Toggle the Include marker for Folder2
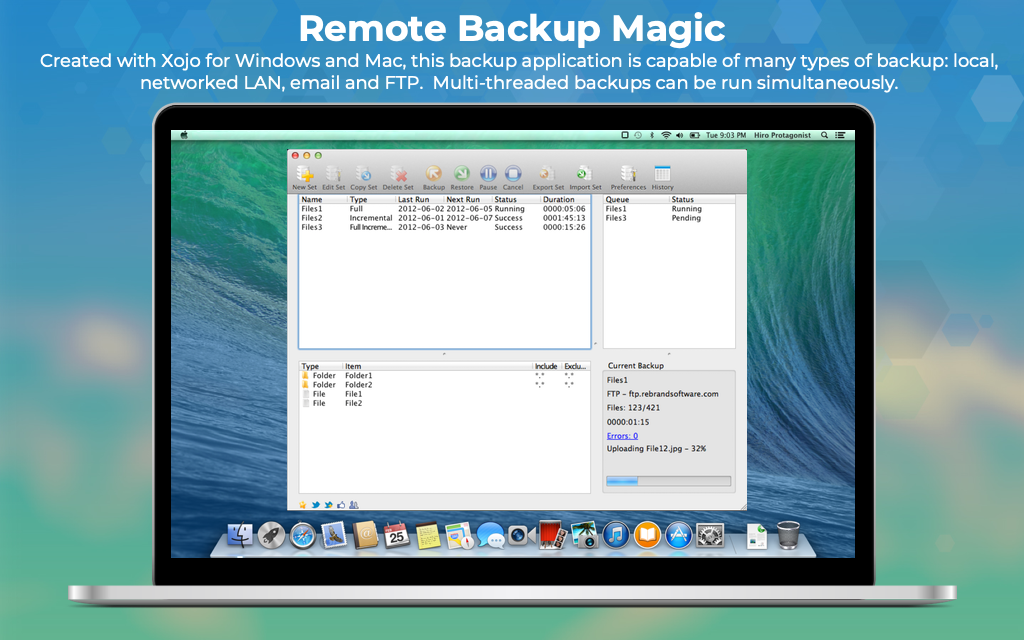The image size is (1024, 640). point(540,385)
